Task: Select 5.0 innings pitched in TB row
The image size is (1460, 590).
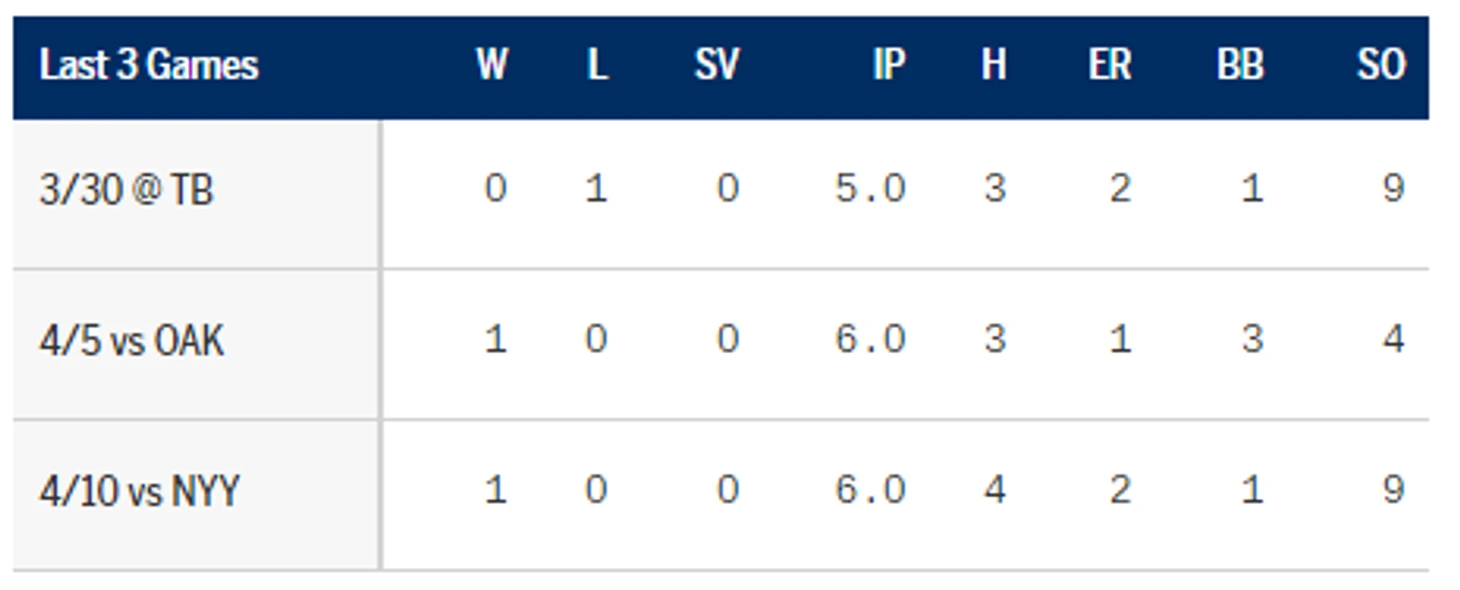Action: [870, 188]
